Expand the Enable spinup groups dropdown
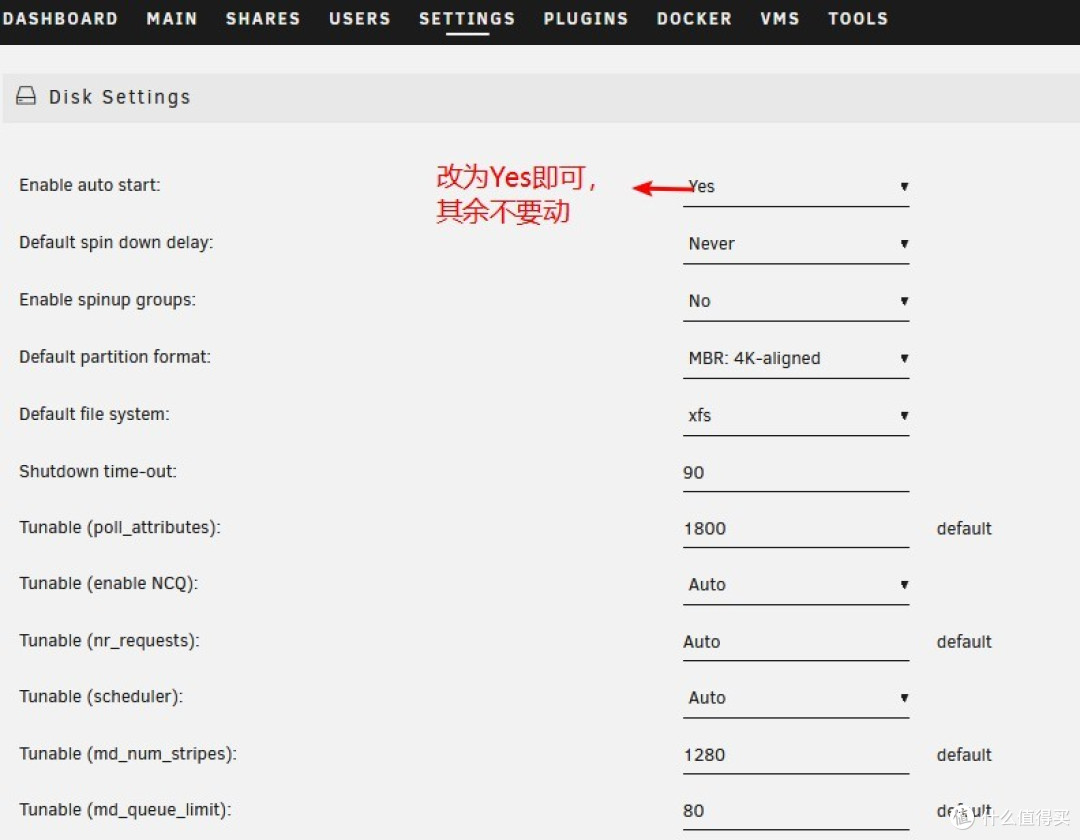Screen dimensions: 1080x840 [x=796, y=301]
